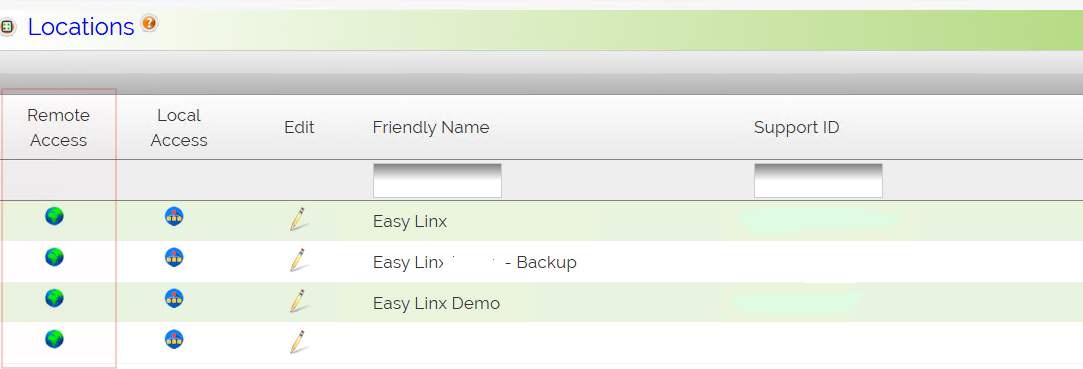Focus the Support ID filter field
This screenshot has width=1083, height=369.
[818, 180]
